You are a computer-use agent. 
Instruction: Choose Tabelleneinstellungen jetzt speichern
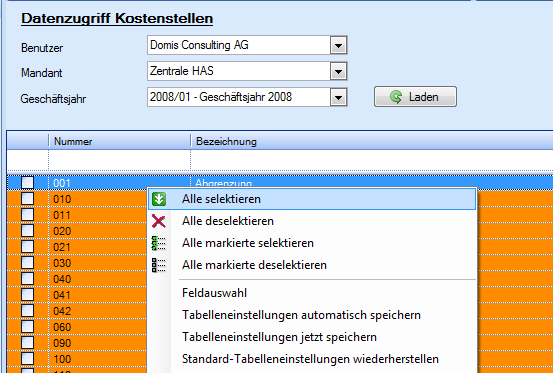tap(312, 337)
